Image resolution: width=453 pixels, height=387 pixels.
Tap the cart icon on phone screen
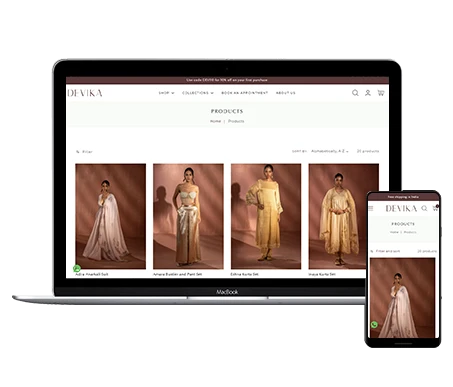[435, 208]
